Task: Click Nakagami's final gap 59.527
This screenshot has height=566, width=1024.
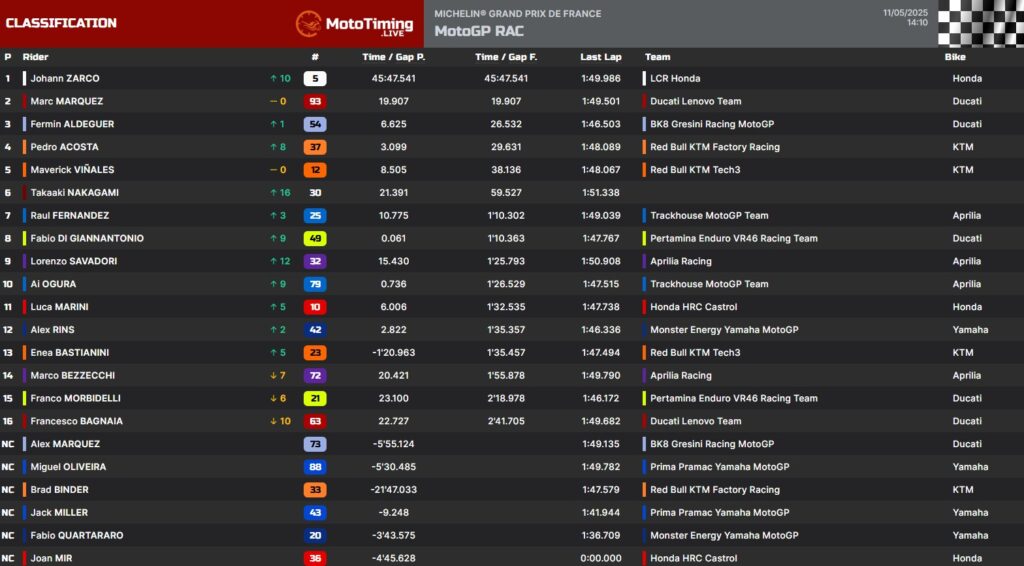Action: pos(506,193)
